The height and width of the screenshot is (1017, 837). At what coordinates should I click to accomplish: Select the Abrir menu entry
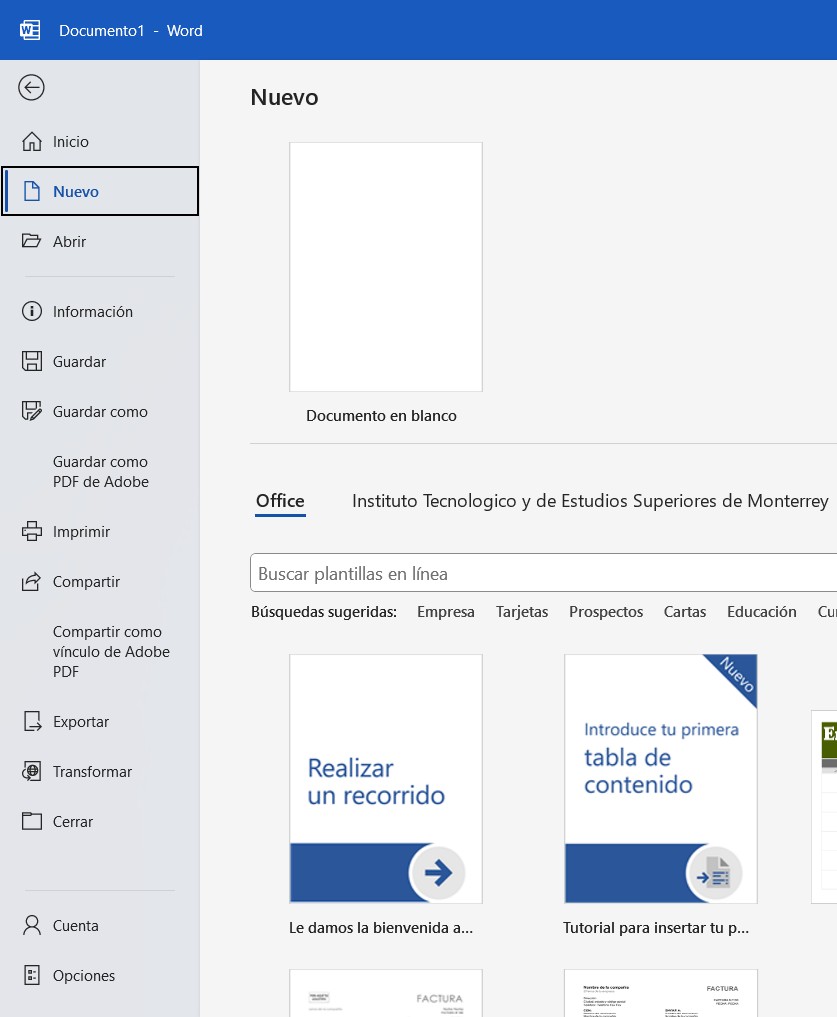100,241
